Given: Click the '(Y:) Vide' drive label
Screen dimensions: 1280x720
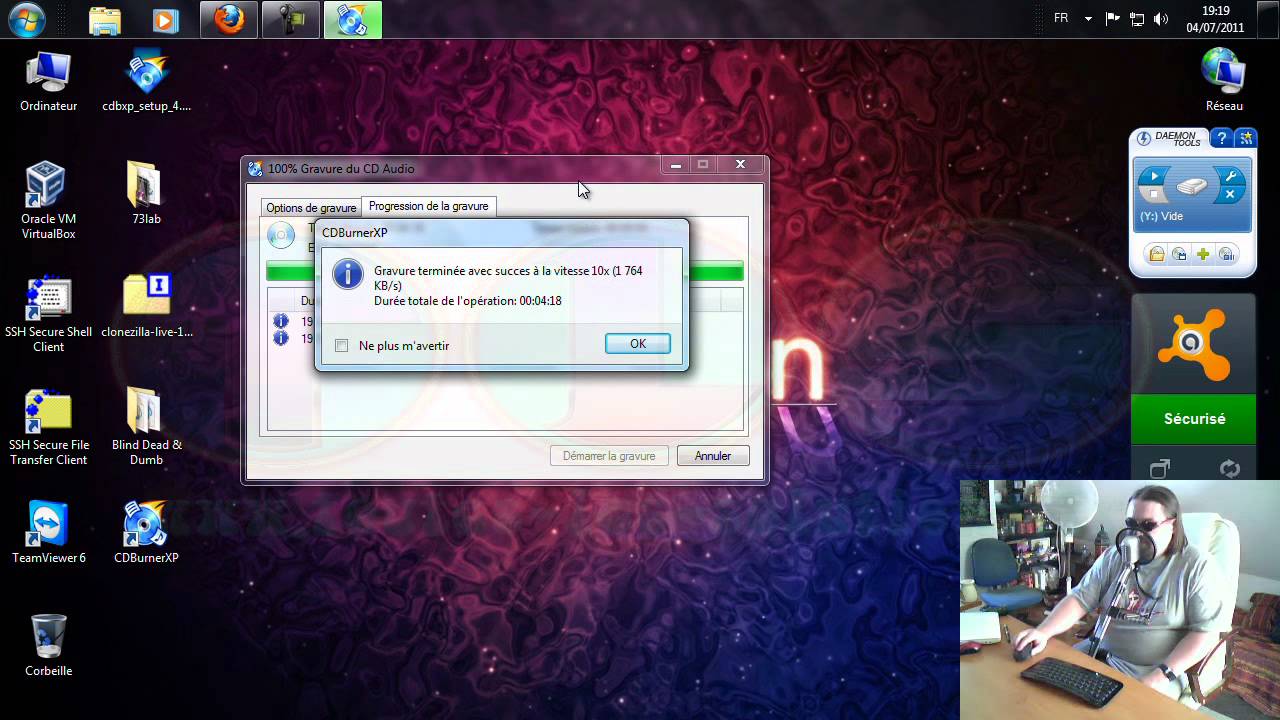Looking at the screenshot, I should click(1161, 216).
